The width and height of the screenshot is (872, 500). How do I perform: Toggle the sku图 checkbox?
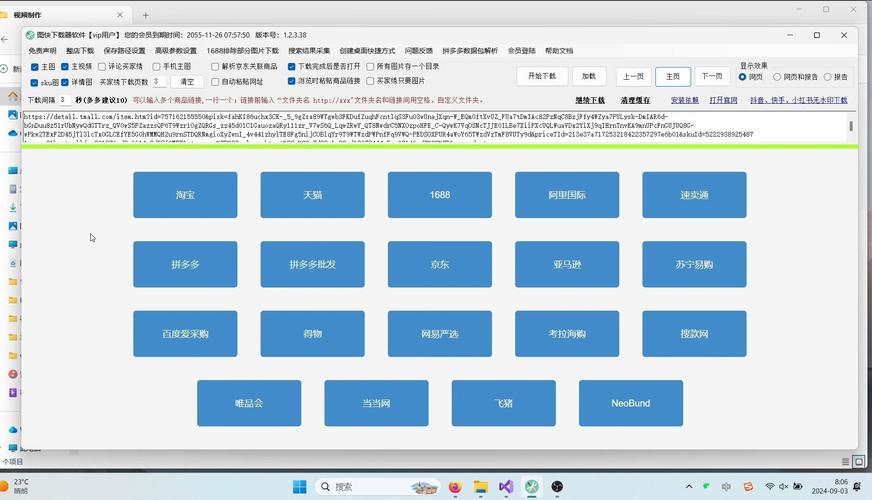point(34,82)
